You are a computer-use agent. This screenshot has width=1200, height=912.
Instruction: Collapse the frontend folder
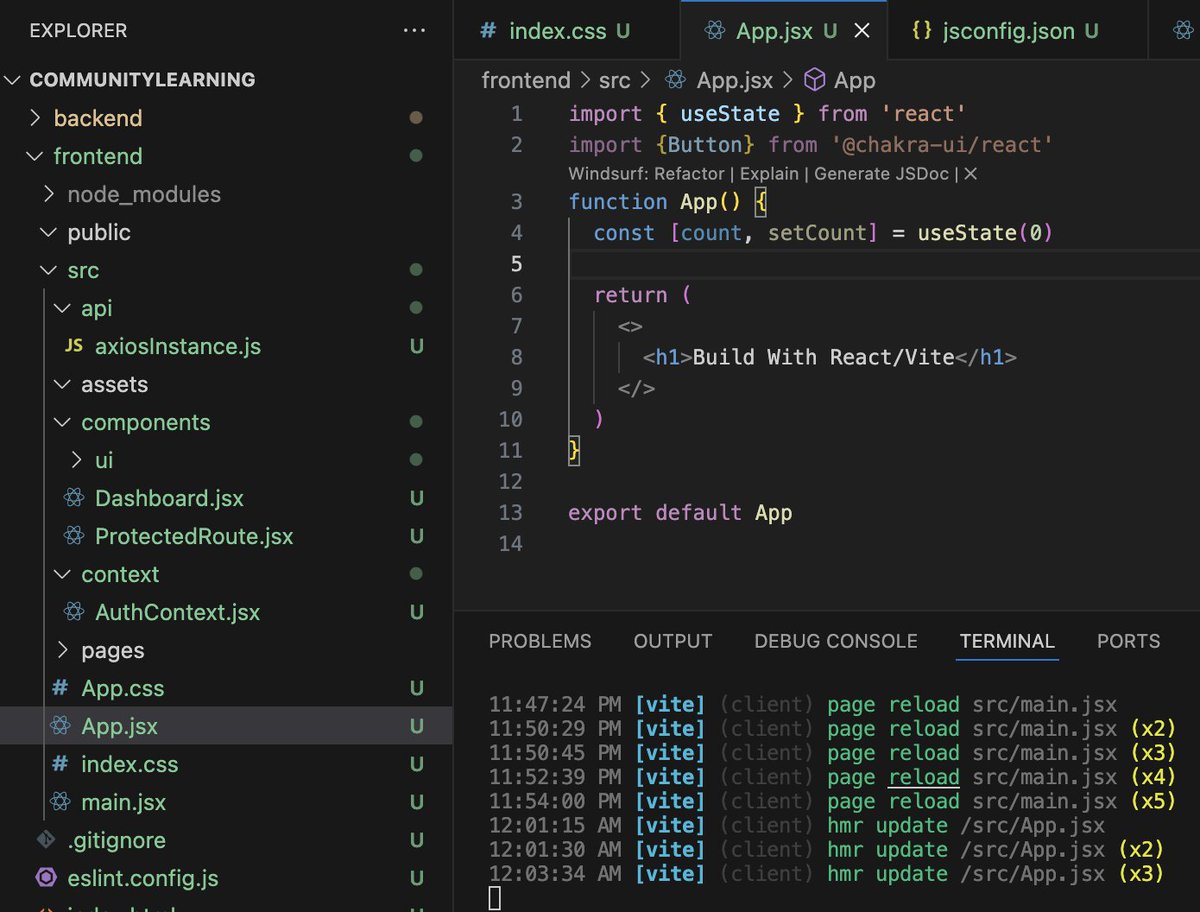click(36, 156)
